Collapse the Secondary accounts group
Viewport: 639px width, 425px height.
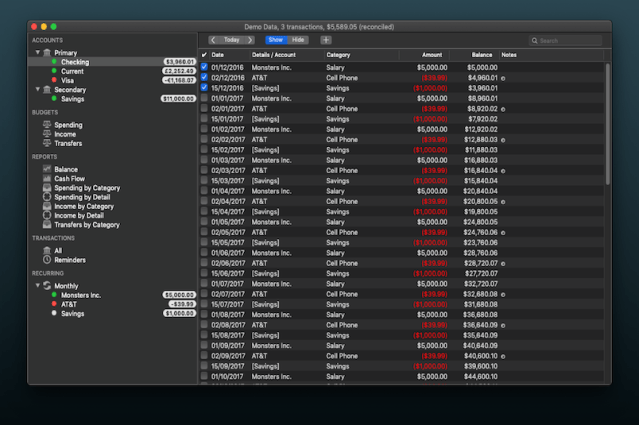pos(37,89)
